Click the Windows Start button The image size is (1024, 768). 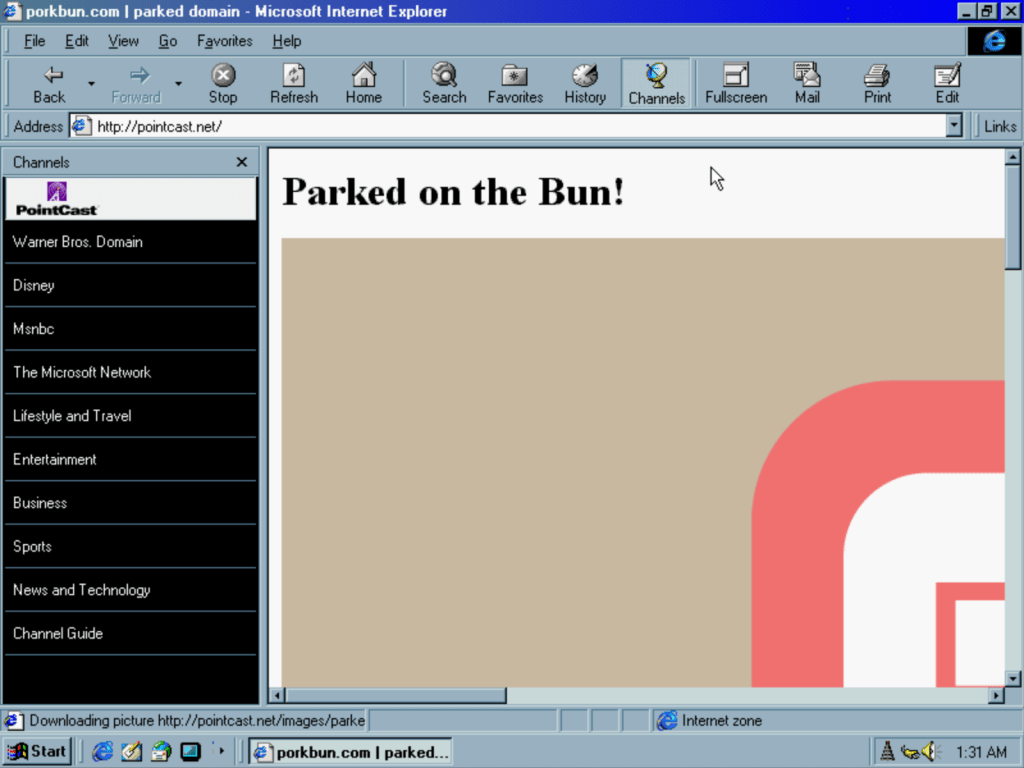pos(37,751)
